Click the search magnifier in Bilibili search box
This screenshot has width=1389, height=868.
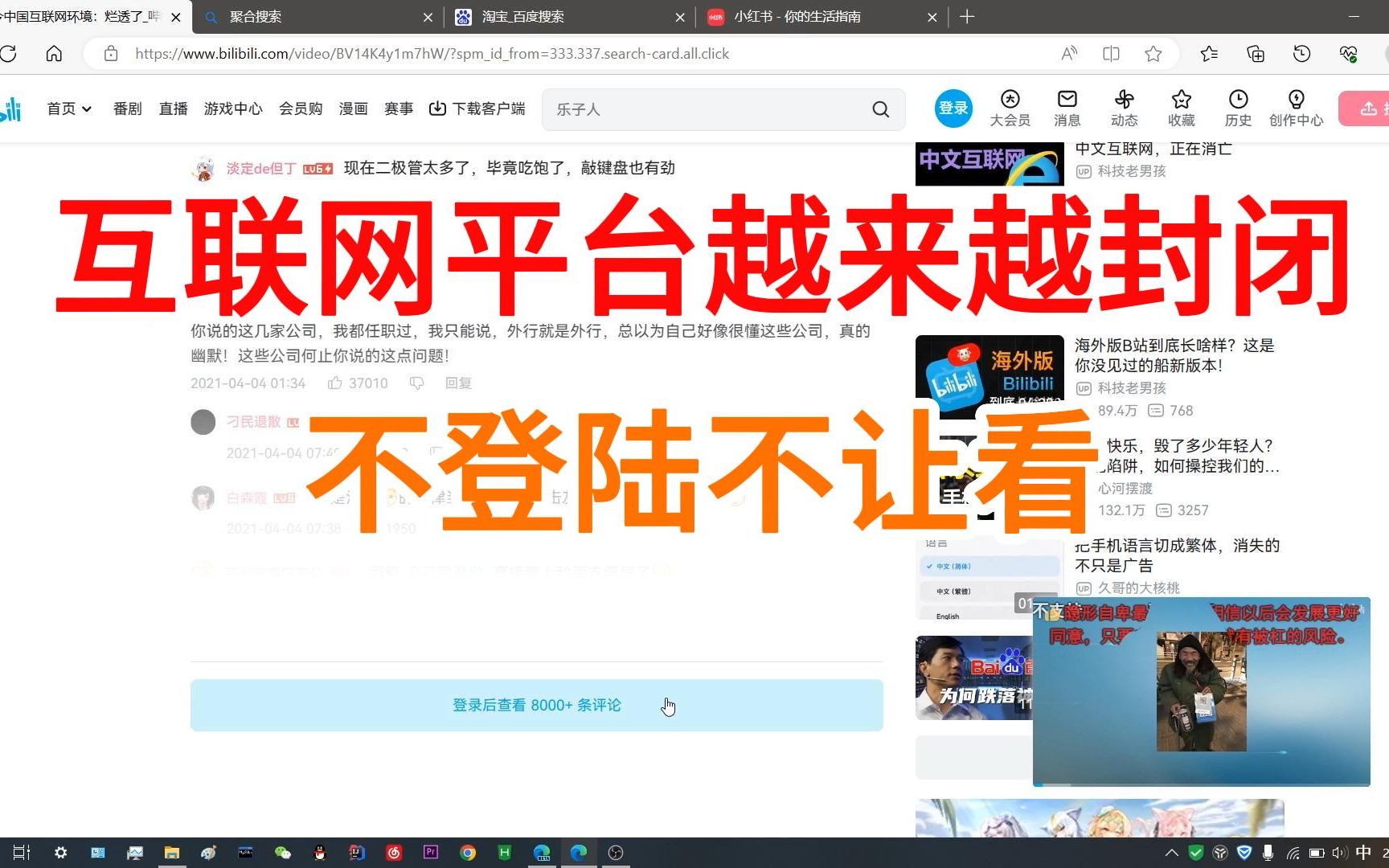pyautogui.click(x=881, y=109)
